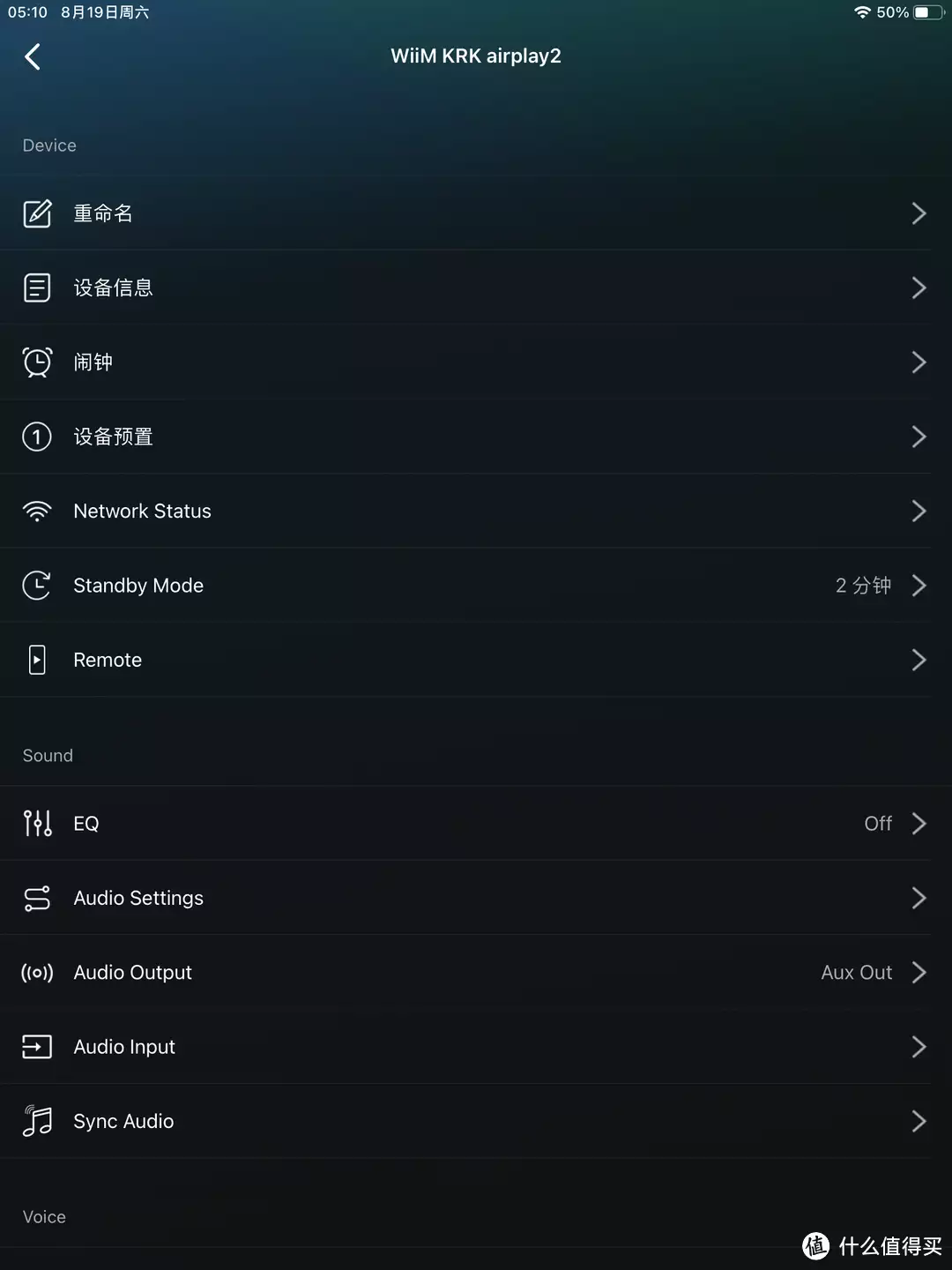Click the rename pencil icon

pyautogui.click(x=37, y=213)
